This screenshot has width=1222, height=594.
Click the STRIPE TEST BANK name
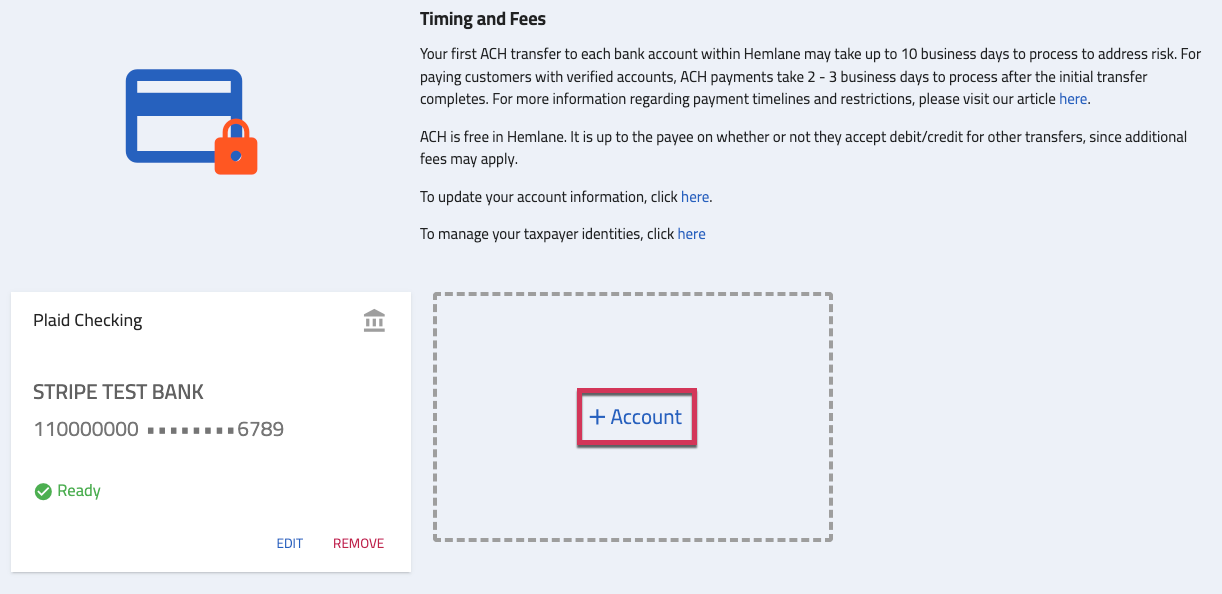click(119, 392)
